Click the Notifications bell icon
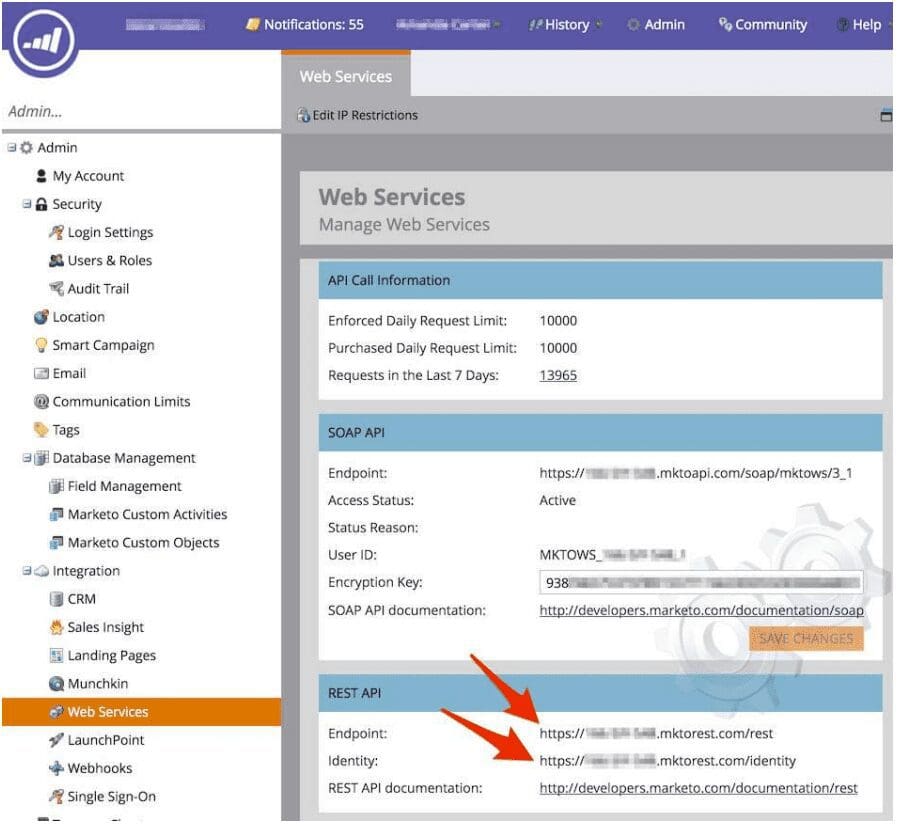 pos(253,25)
